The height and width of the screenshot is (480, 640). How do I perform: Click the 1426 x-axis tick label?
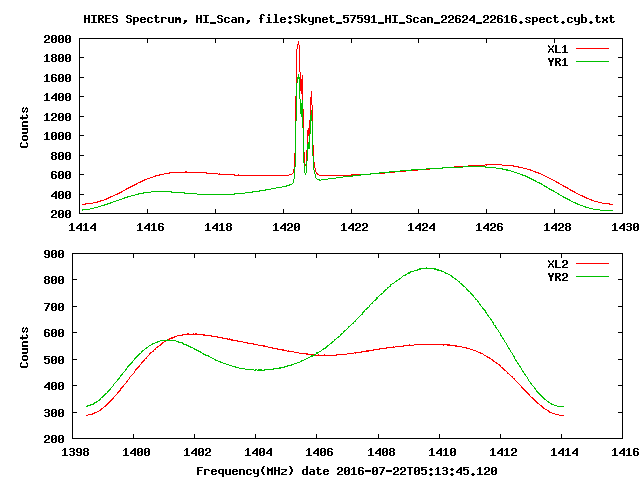(489, 227)
